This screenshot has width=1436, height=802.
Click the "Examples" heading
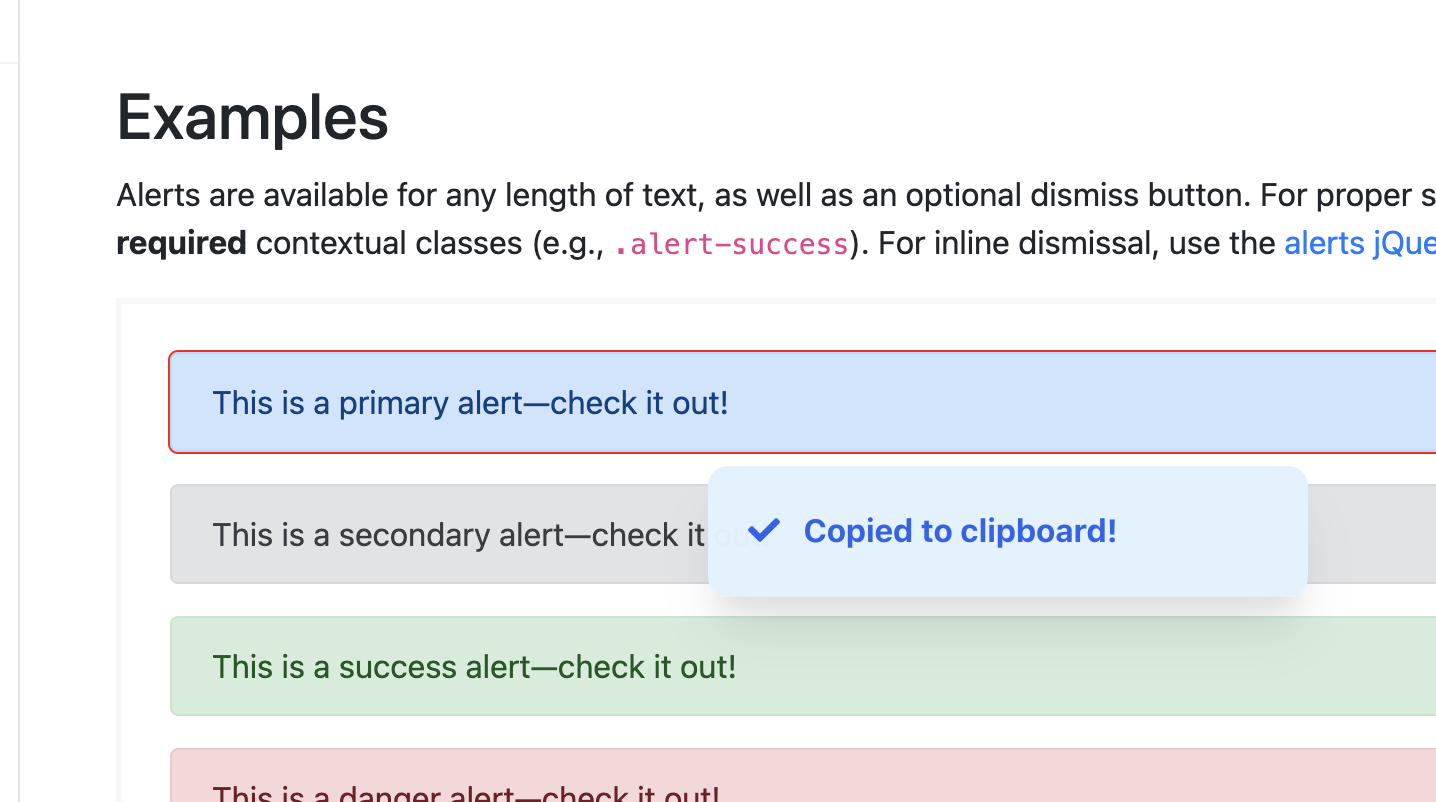pyautogui.click(x=252, y=118)
